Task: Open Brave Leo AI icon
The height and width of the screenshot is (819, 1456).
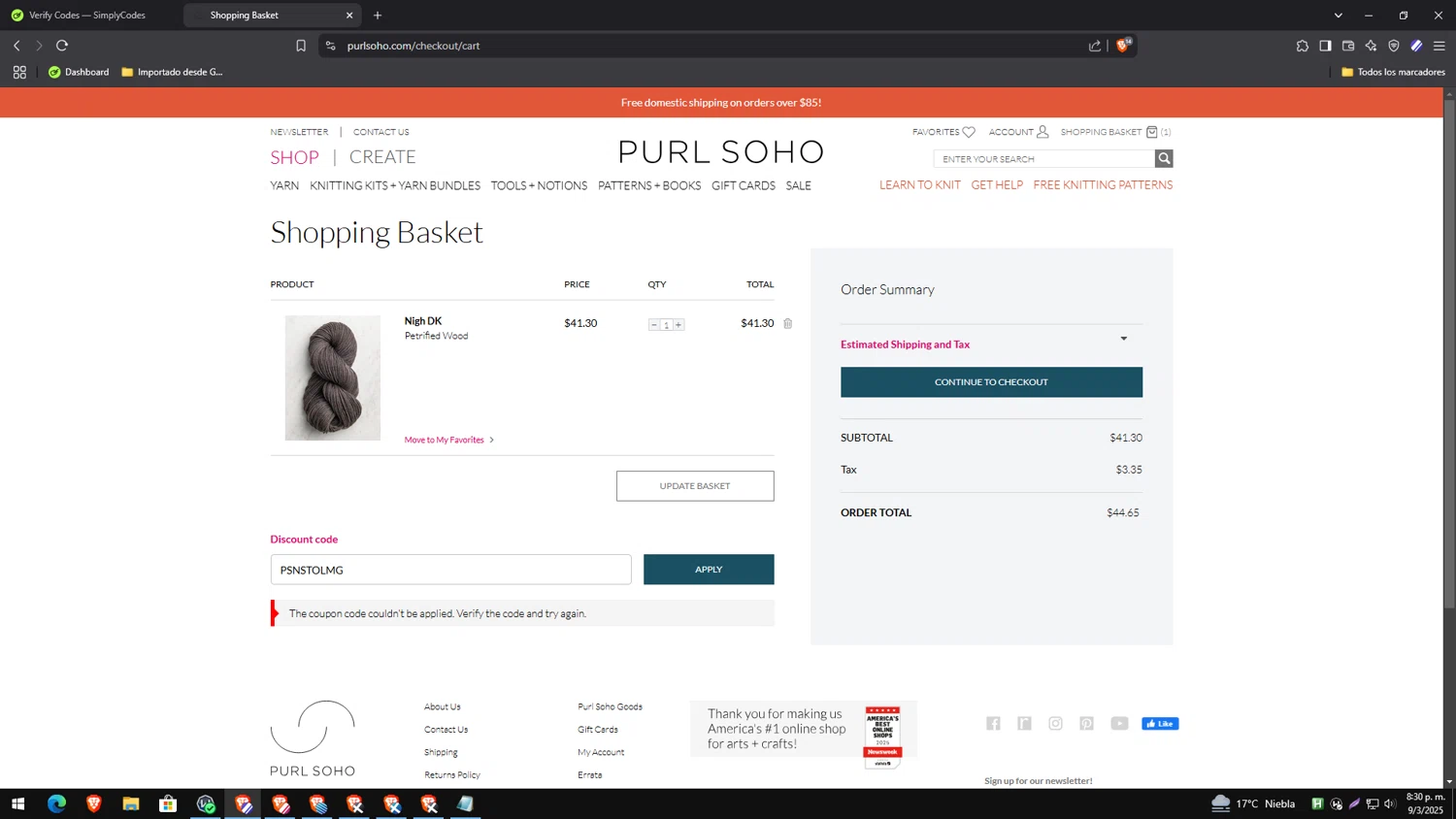Action: click(1371, 46)
